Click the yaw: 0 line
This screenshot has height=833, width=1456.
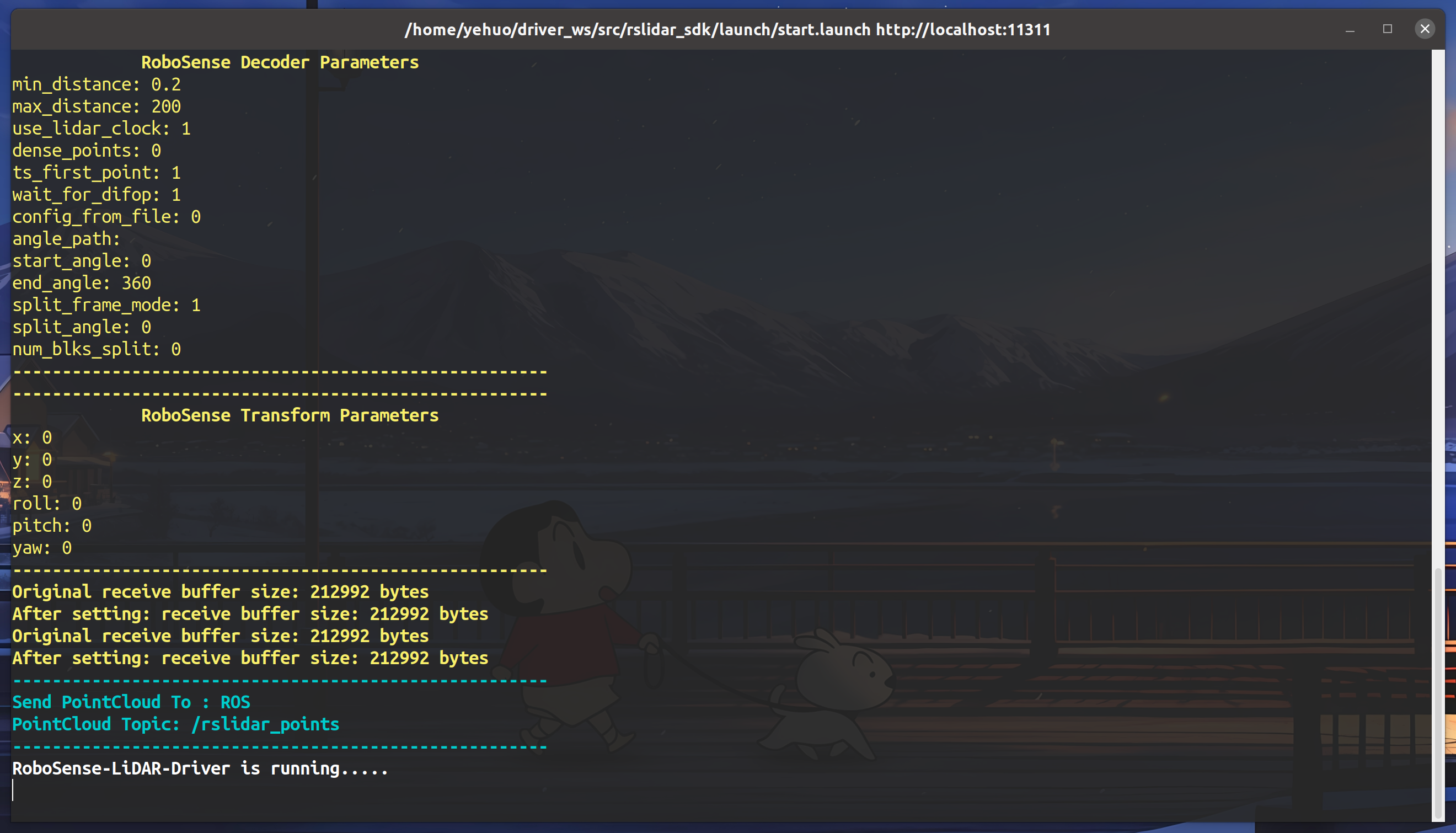pos(42,548)
